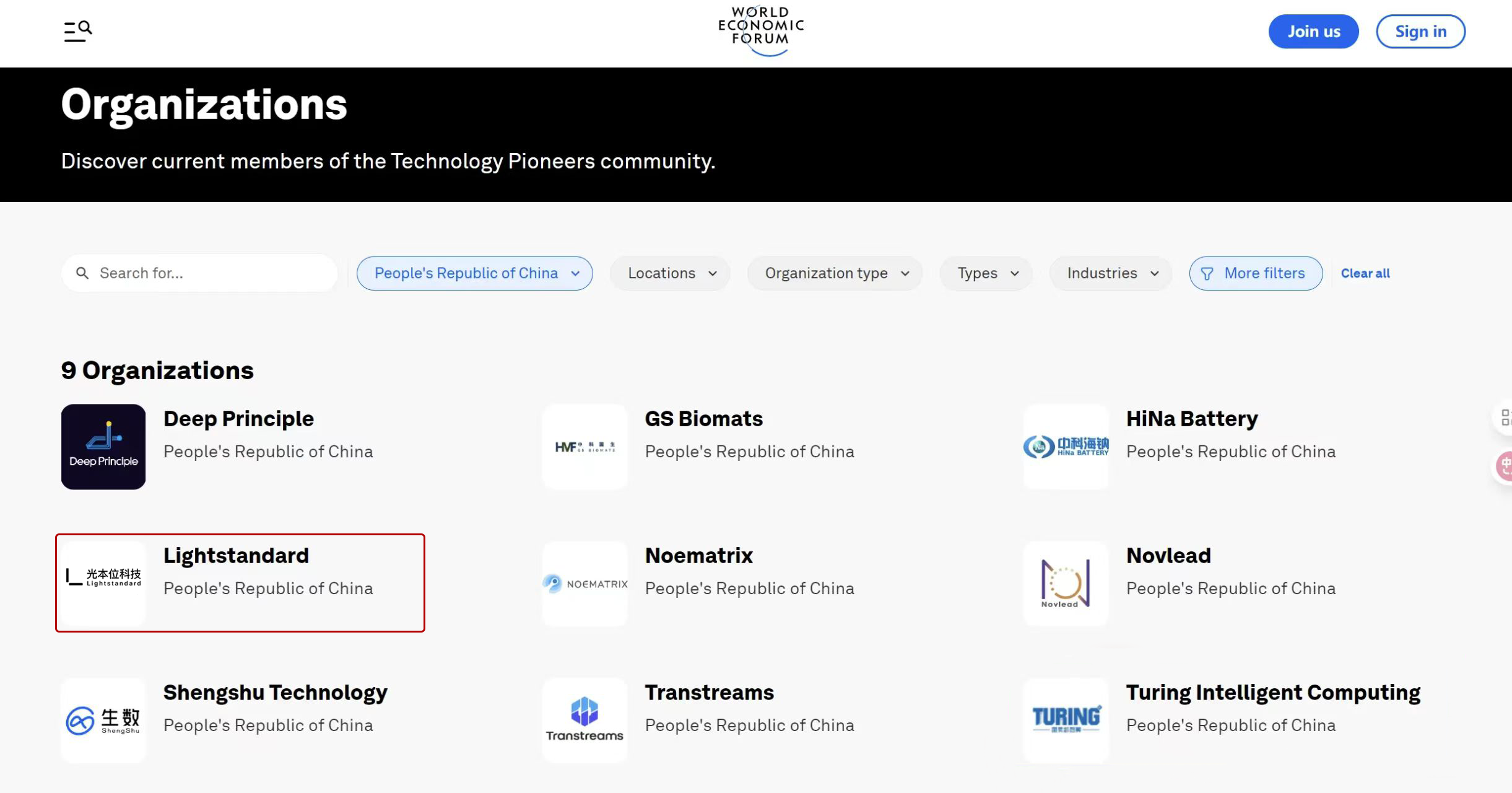
Task: Click the Novlead logo icon
Action: pyautogui.click(x=1066, y=584)
